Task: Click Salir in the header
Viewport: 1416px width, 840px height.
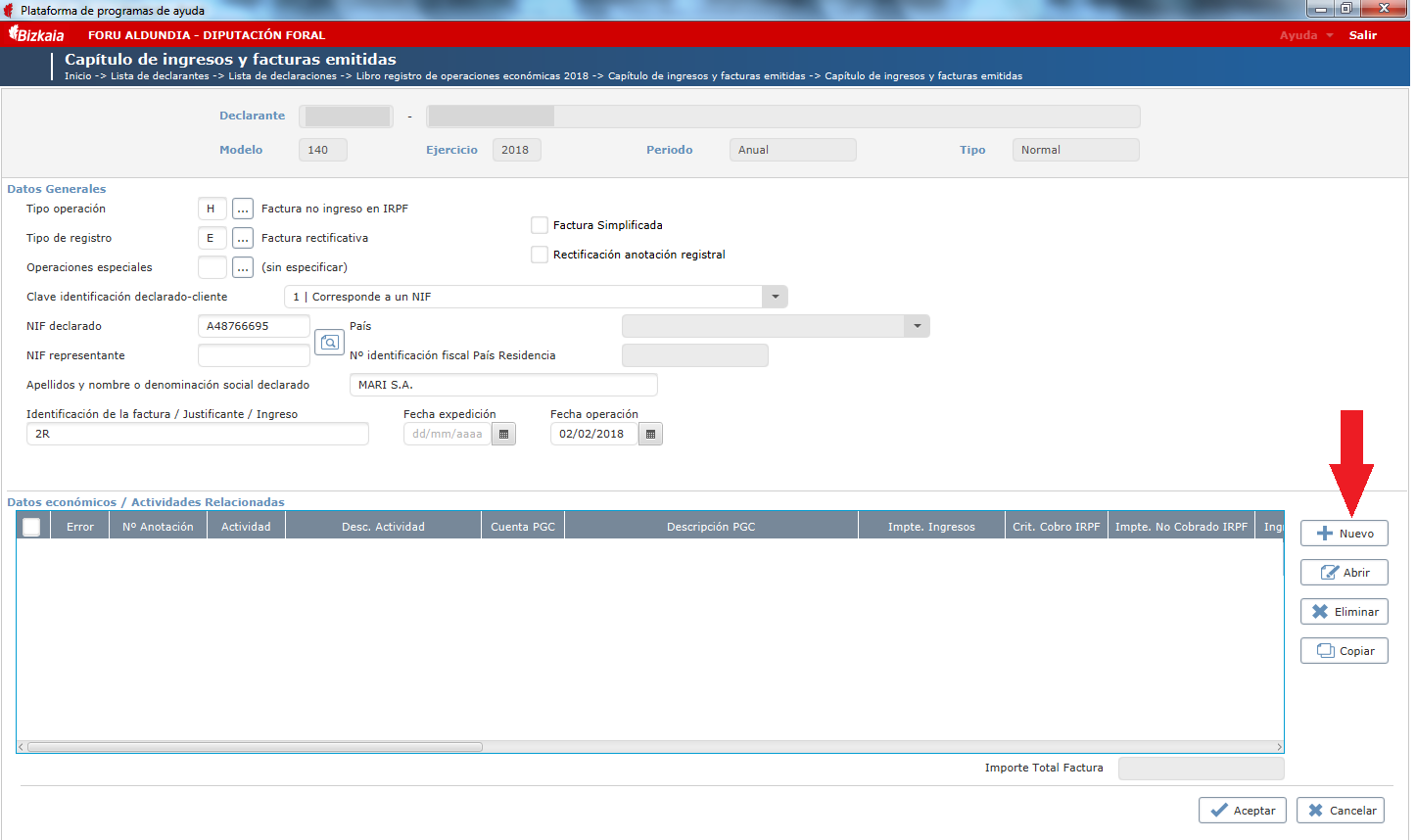Action: [x=1363, y=35]
